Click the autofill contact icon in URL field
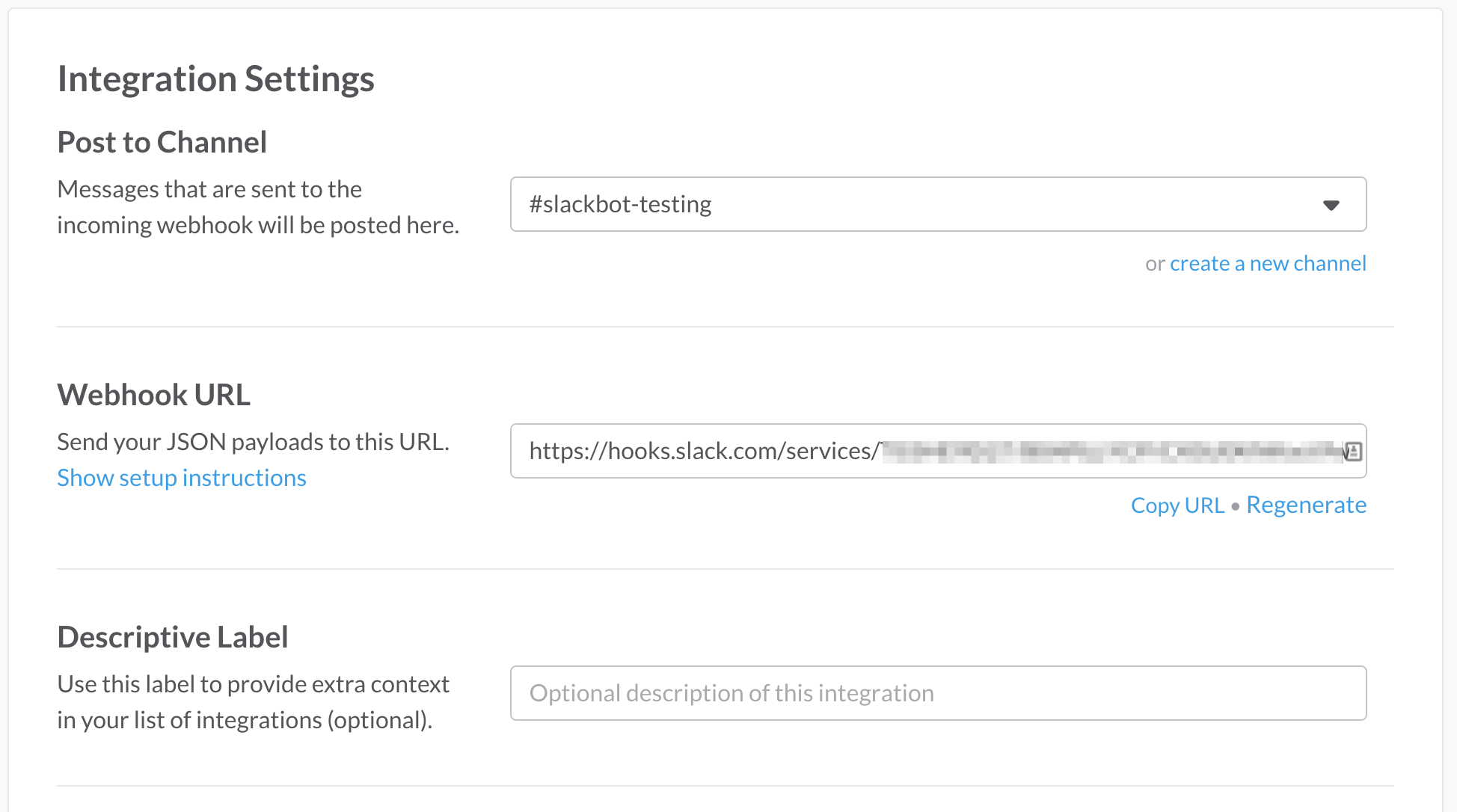1457x812 pixels. pyautogui.click(x=1353, y=451)
